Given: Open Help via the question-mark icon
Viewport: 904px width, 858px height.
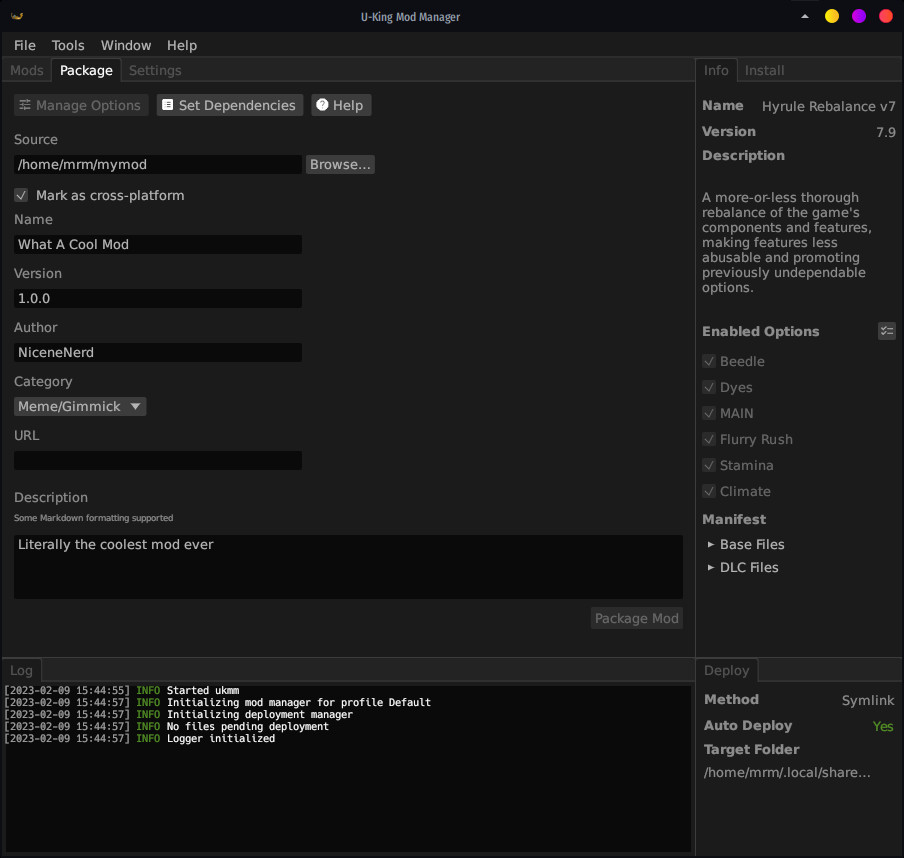Looking at the screenshot, I should tap(320, 105).
